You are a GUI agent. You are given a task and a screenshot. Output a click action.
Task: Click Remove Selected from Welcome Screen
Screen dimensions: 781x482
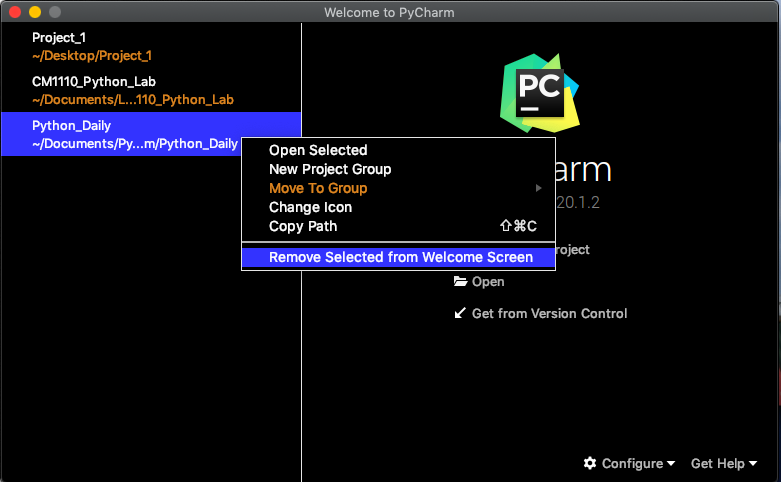coord(398,257)
